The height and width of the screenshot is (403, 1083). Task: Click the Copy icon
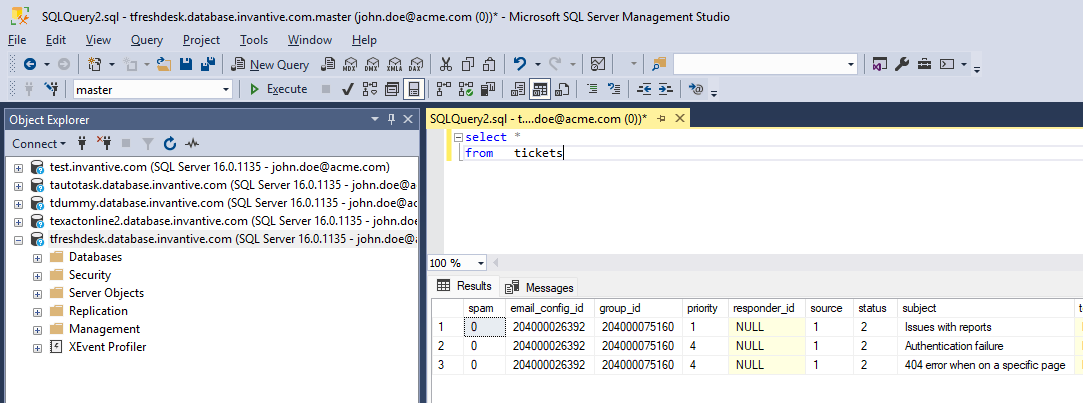coord(468,64)
